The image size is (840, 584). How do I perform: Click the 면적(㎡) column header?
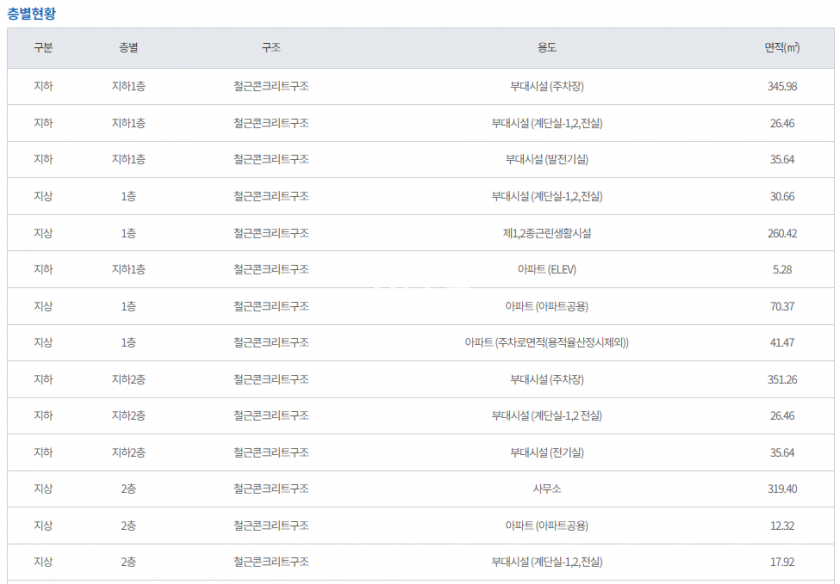pyautogui.click(x=782, y=48)
